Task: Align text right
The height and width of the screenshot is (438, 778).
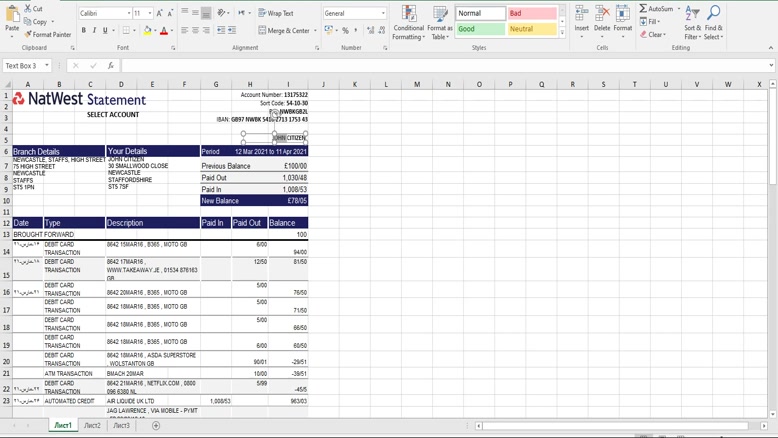Action: pos(206,31)
